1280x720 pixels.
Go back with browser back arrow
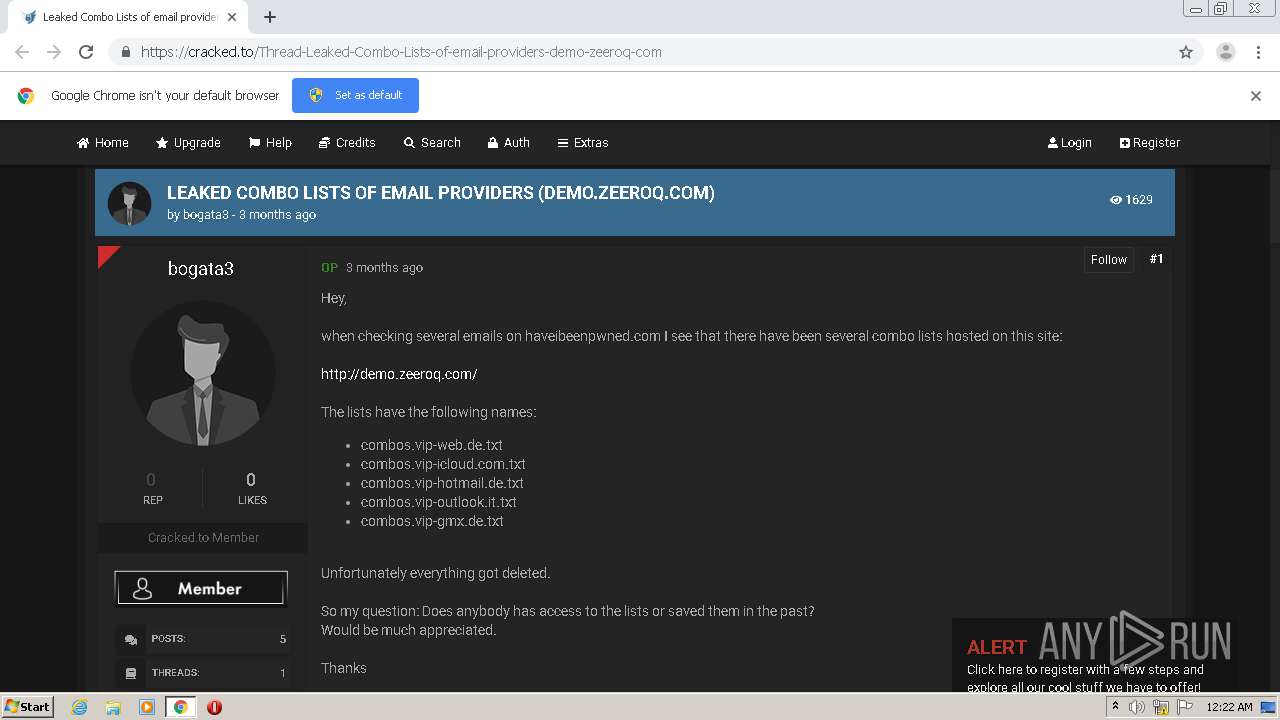click(x=22, y=52)
